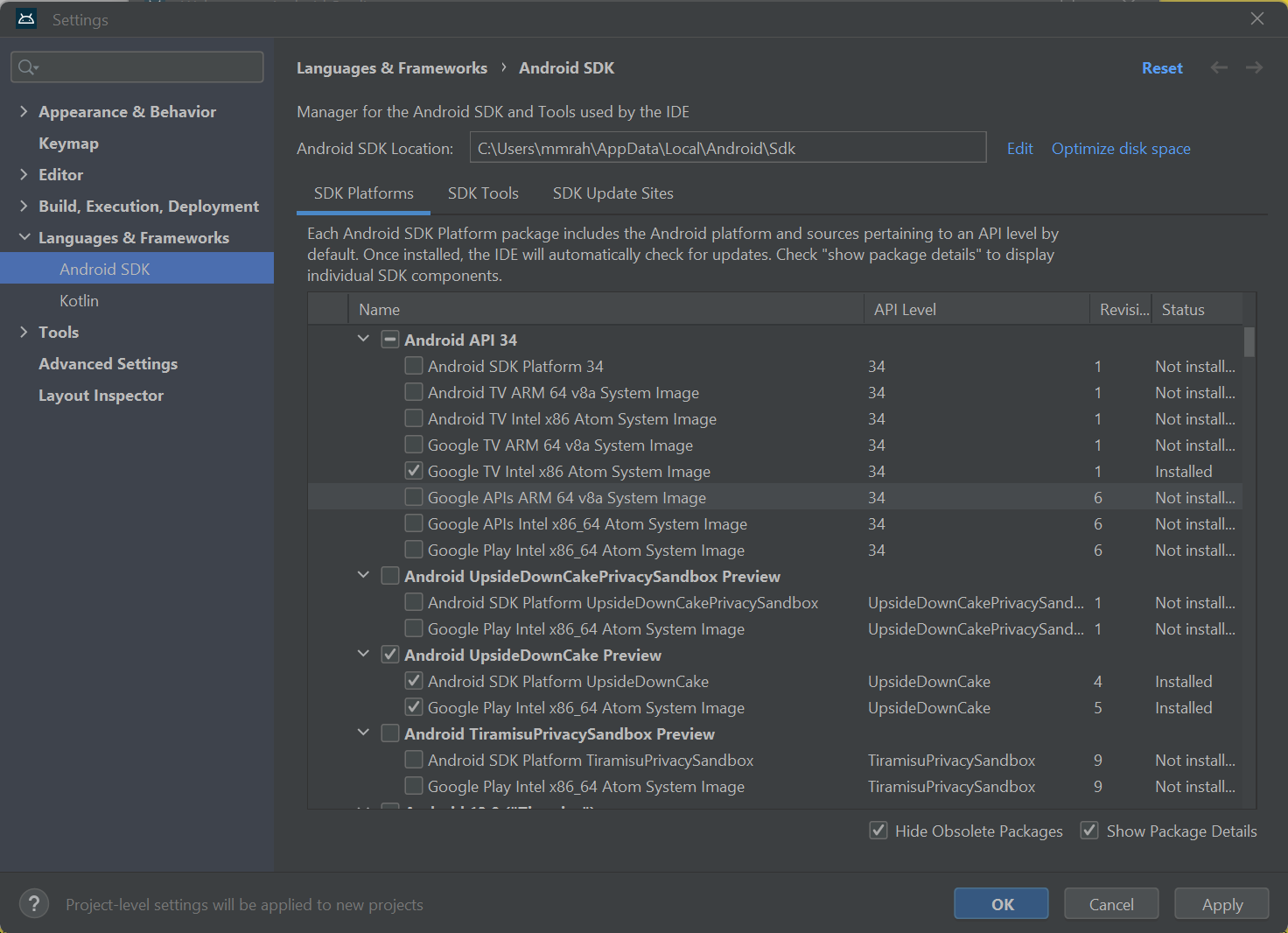1288x933 pixels.
Task: Click the Android SDK Location path field
Action: (x=728, y=148)
